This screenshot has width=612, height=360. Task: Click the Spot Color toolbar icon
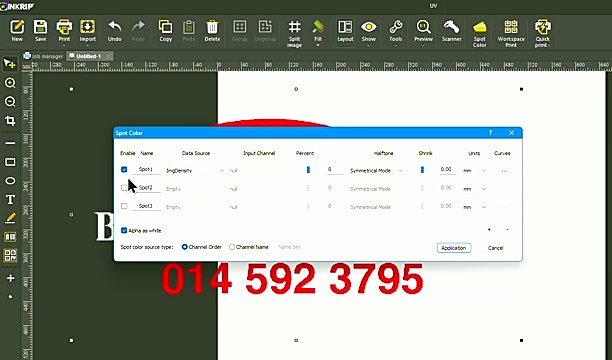tap(480, 34)
